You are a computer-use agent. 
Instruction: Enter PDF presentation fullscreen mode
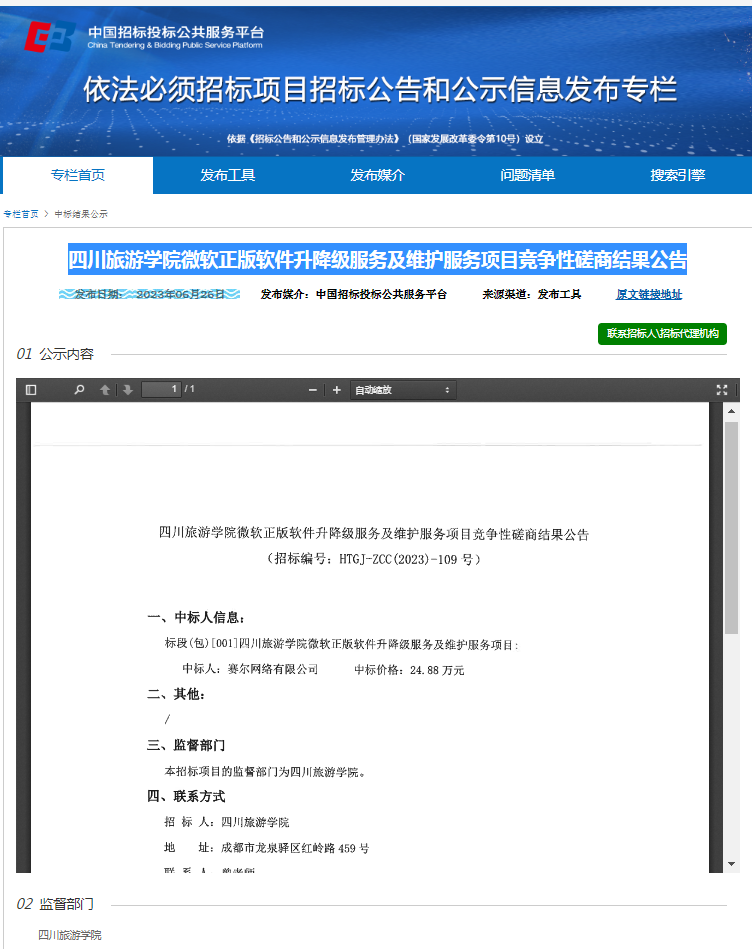722,390
